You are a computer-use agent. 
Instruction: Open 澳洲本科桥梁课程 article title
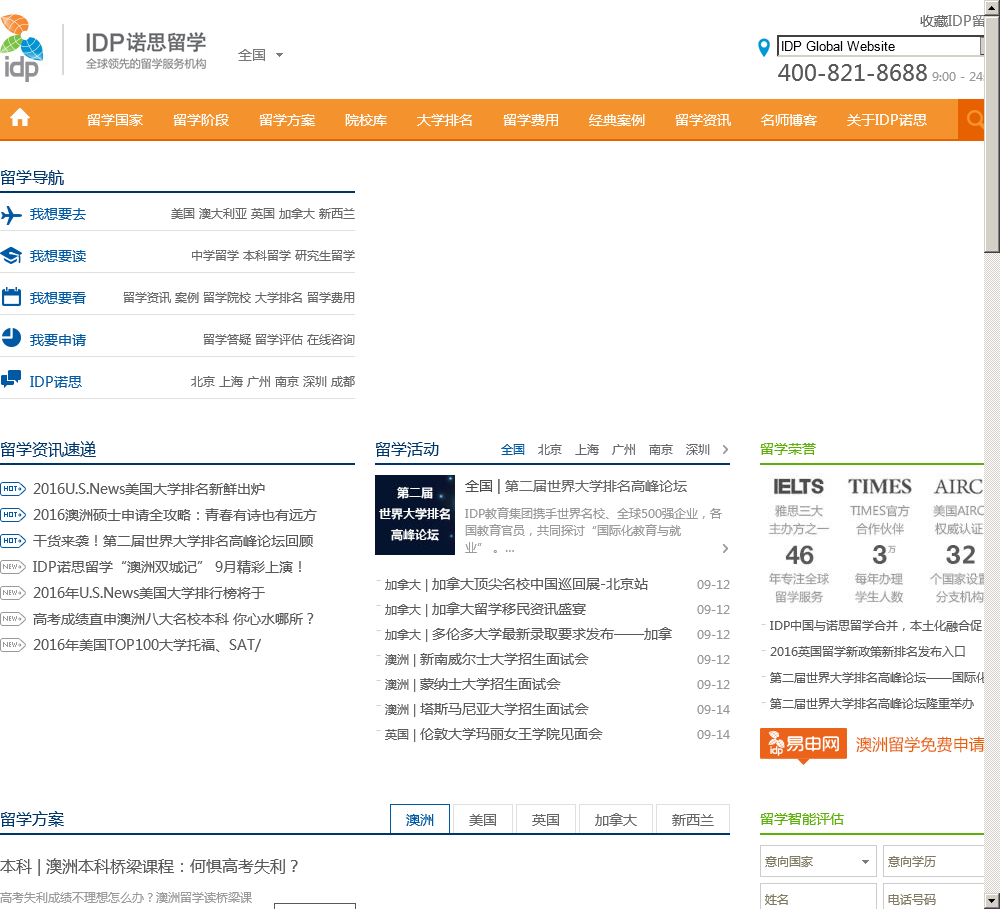point(149,867)
